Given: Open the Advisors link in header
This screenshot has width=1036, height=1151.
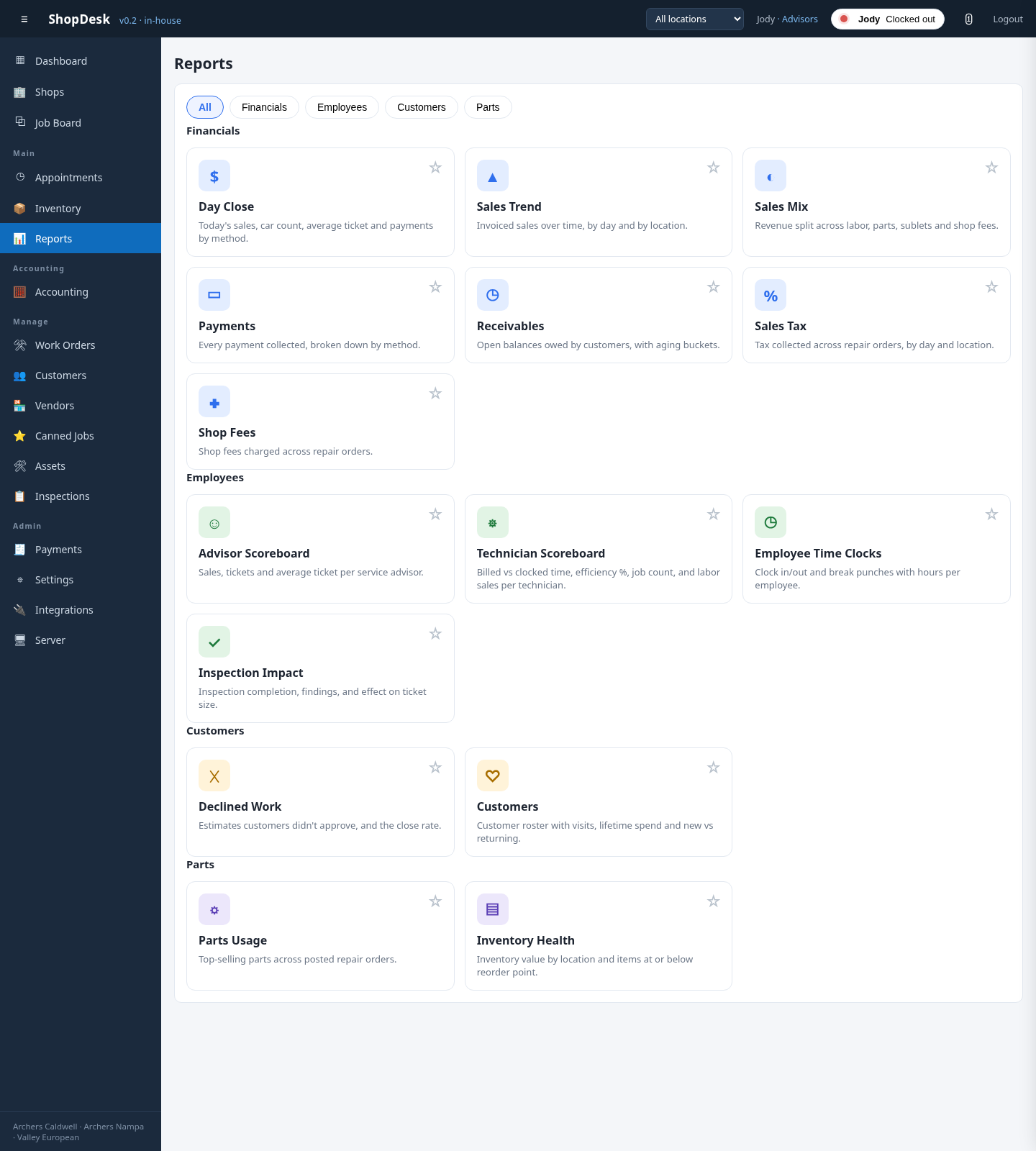Looking at the screenshot, I should pos(800,19).
